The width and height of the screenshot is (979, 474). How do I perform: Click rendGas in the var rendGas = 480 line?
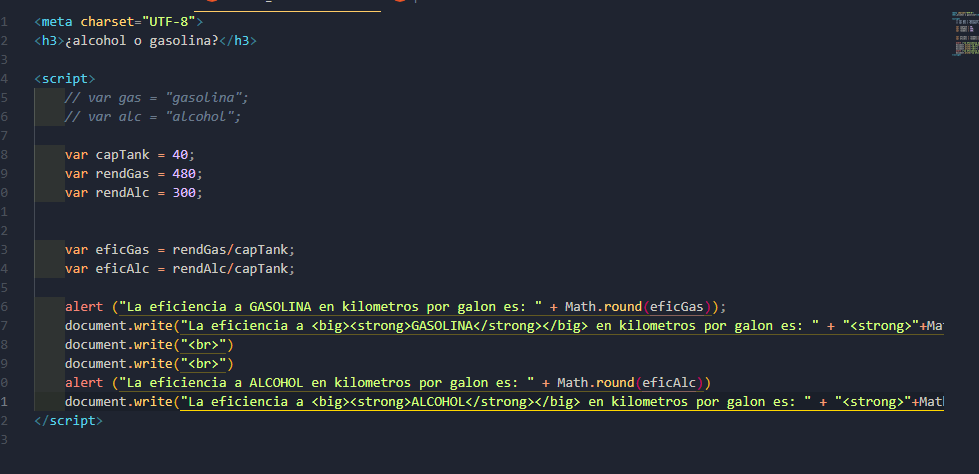(x=122, y=174)
